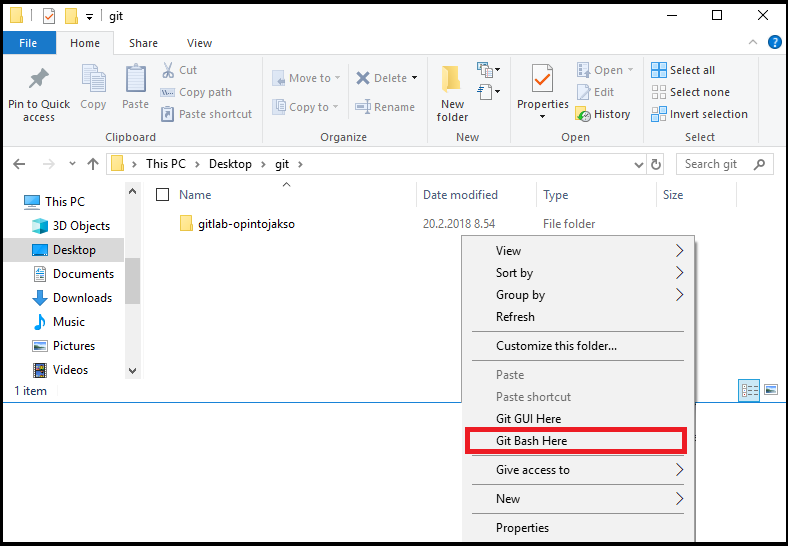Viewport: 788px width, 546px height.
Task: Click the Up arrow navigation icon
Action: [x=93, y=164]
